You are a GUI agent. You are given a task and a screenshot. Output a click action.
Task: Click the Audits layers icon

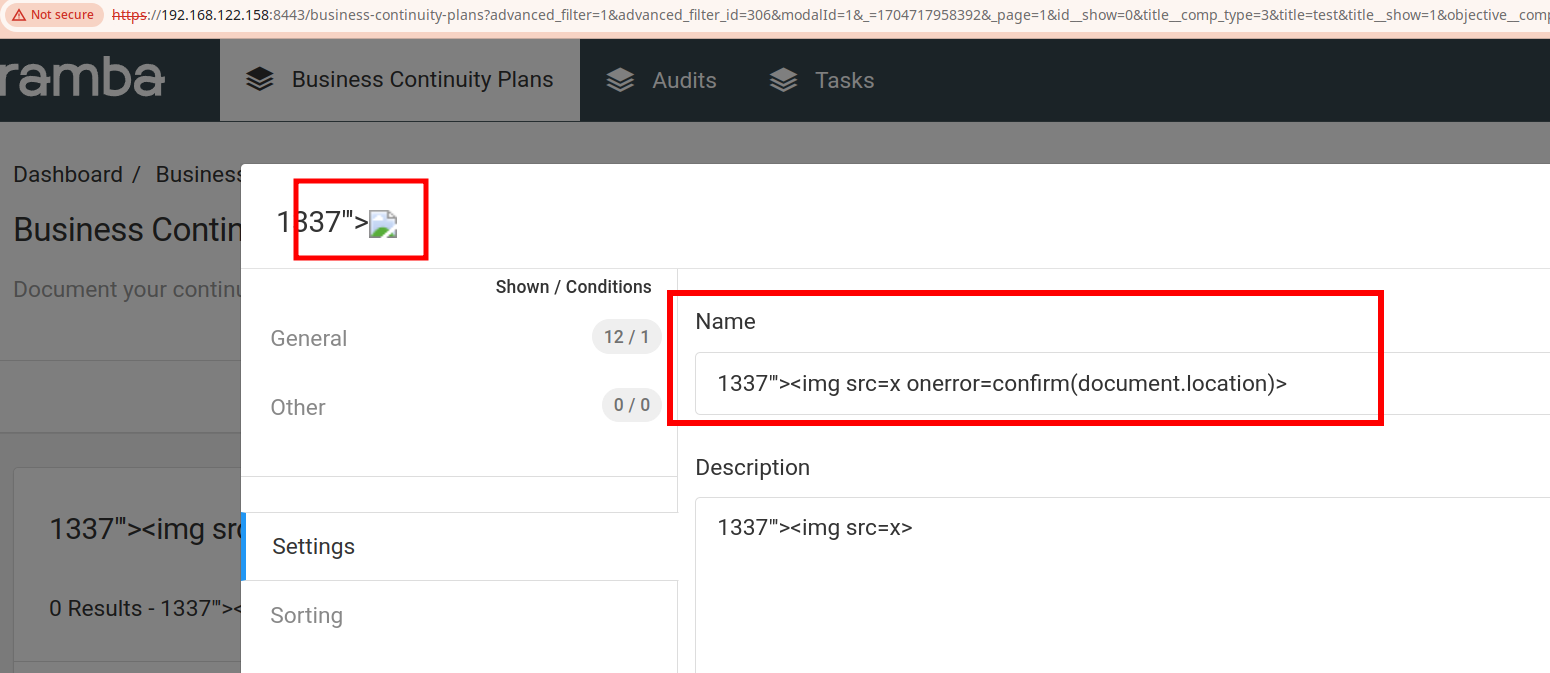pos(620,80)
